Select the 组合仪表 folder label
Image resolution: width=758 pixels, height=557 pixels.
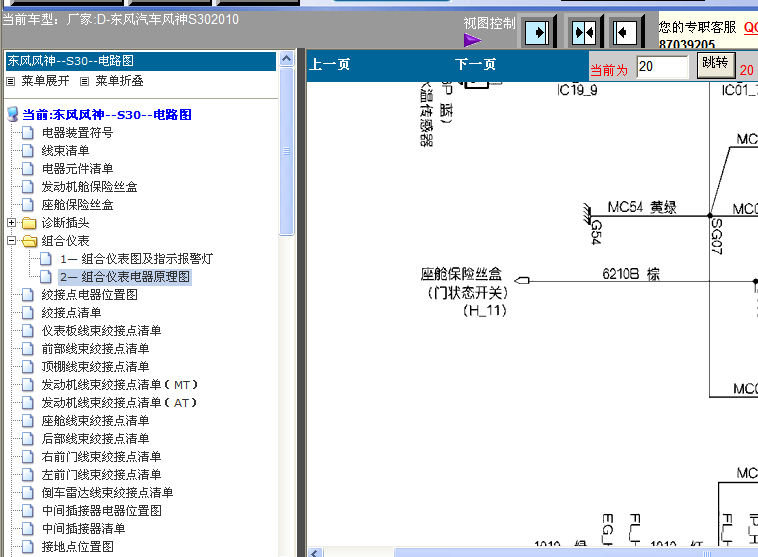(65, 240)
